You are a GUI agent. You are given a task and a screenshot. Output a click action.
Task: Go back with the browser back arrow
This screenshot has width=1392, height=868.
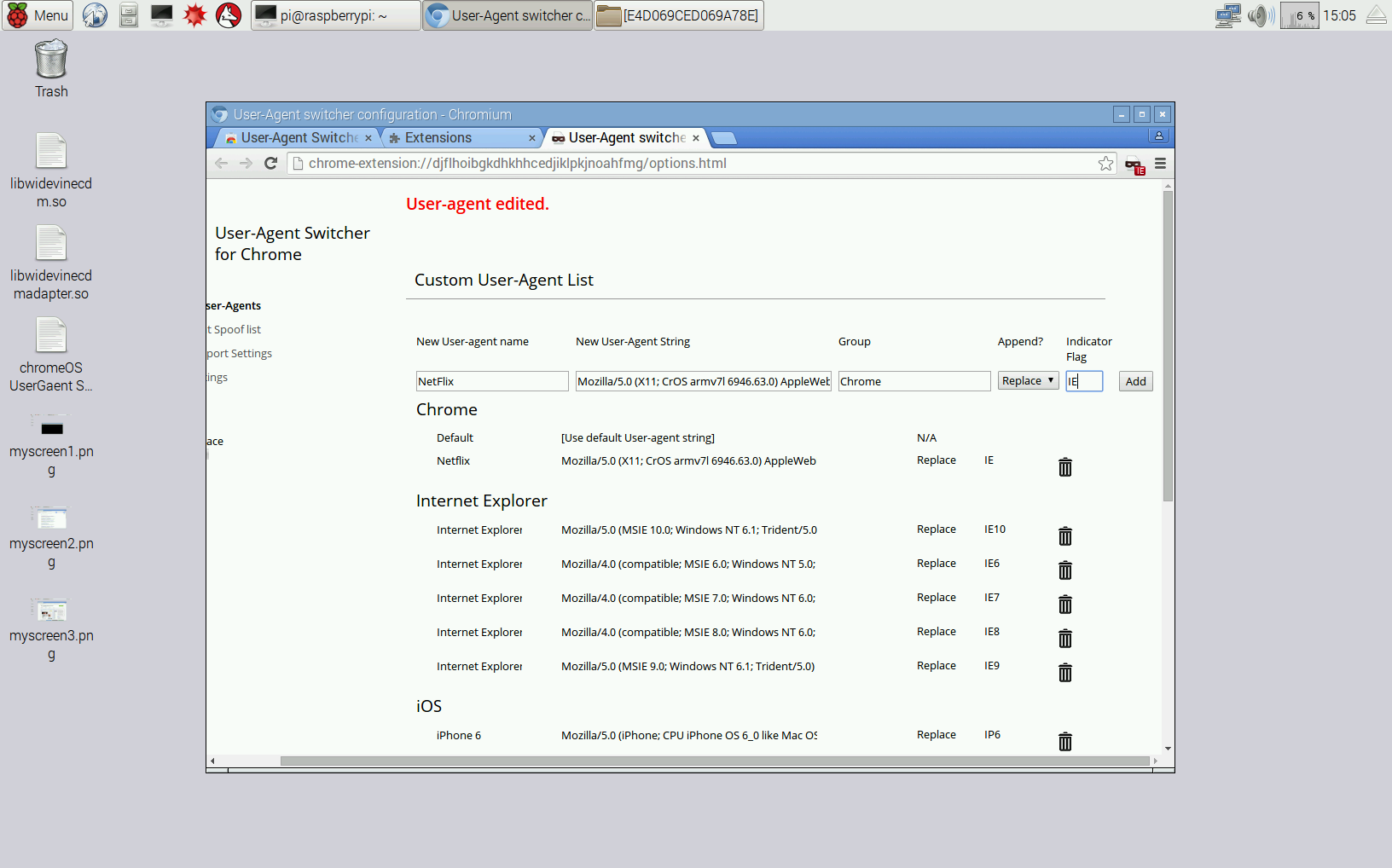[222, 163]
